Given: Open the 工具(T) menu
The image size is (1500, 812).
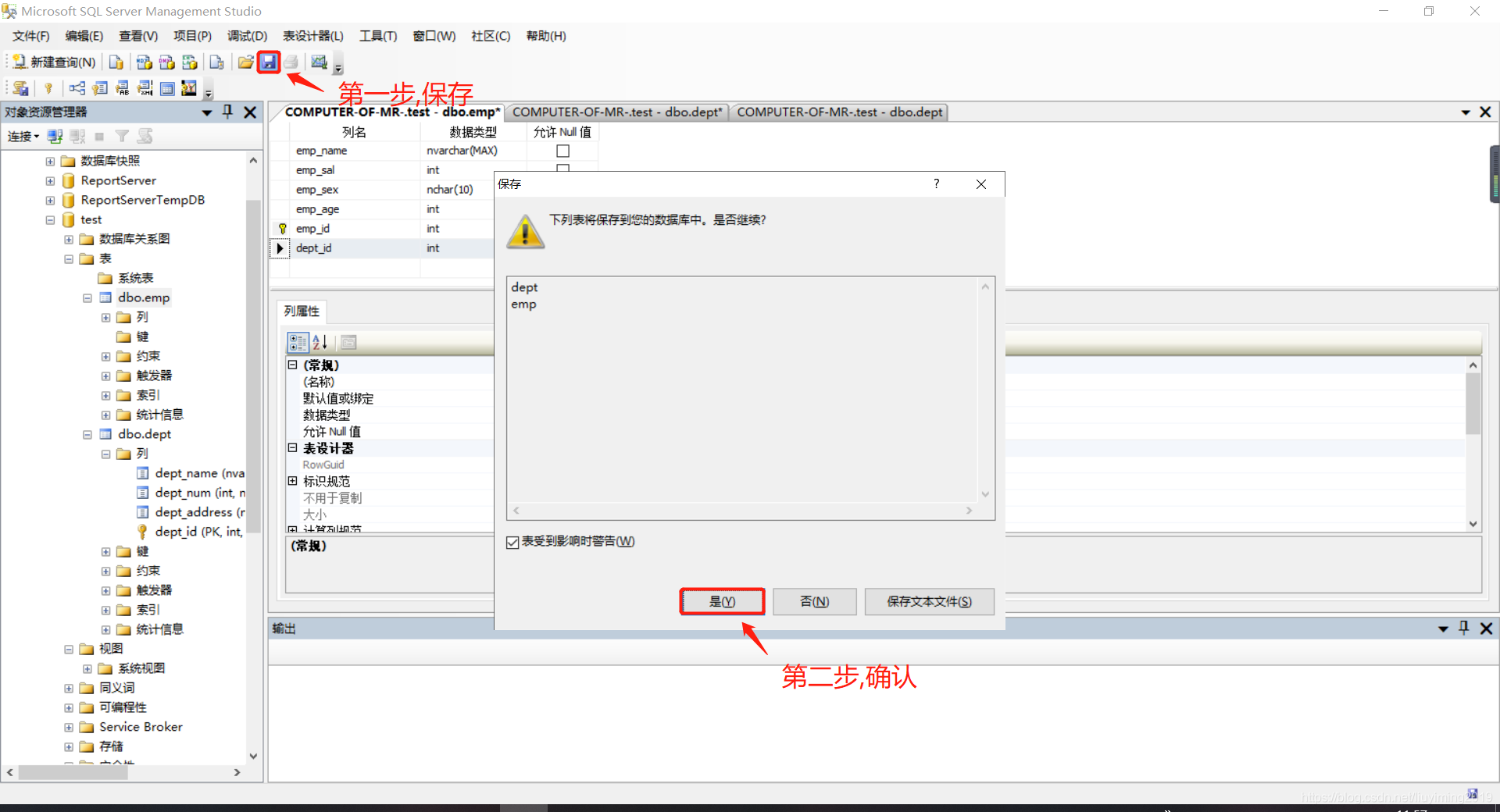Looking at the screenshot, I should [x=378, y=36].
